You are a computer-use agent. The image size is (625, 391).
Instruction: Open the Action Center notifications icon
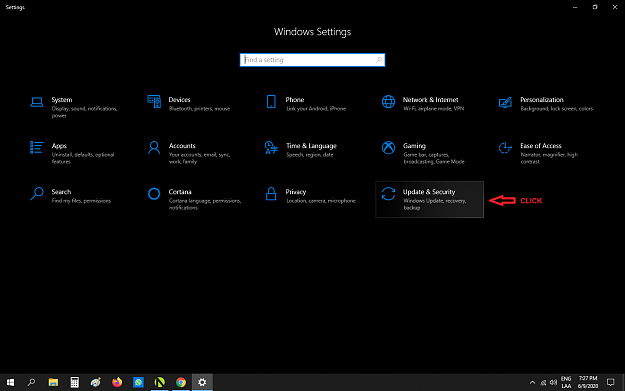click(x=610, y=382)
